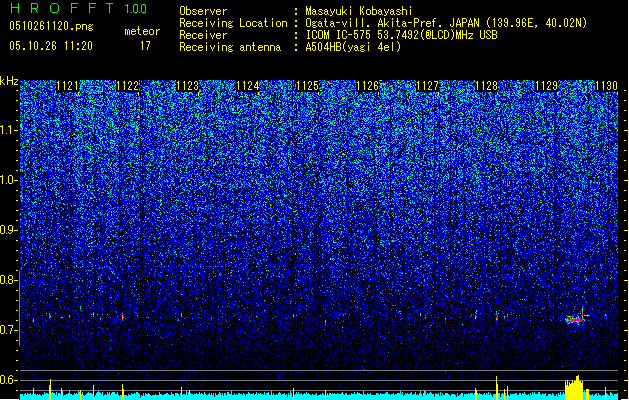The height and width of the screenshot is (400, 629).
Task: Click the 0.9 kHz axis label
Action: tap(8, 230)
